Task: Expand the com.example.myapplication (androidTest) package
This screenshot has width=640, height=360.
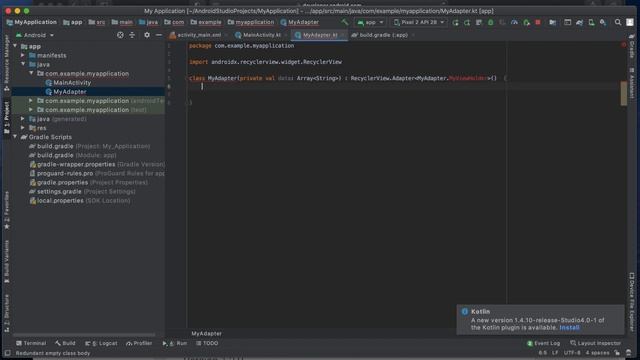Action: (31, 100)
